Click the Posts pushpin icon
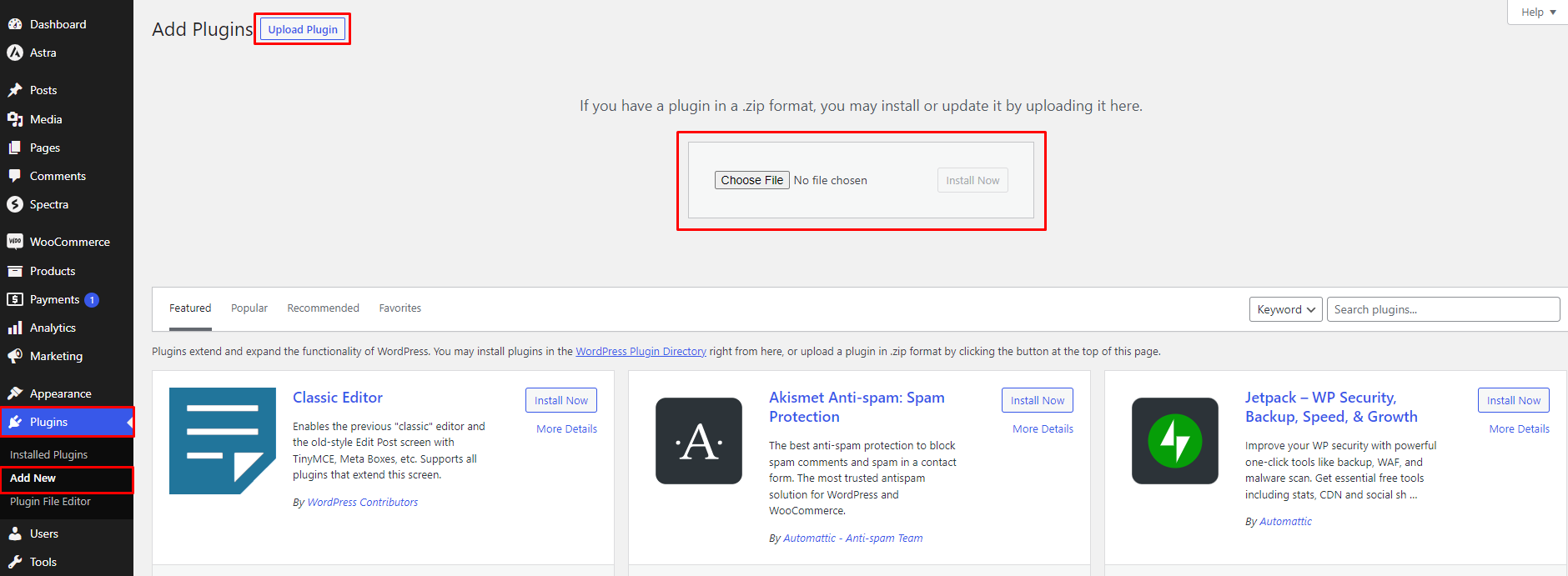 coord(15,90)
